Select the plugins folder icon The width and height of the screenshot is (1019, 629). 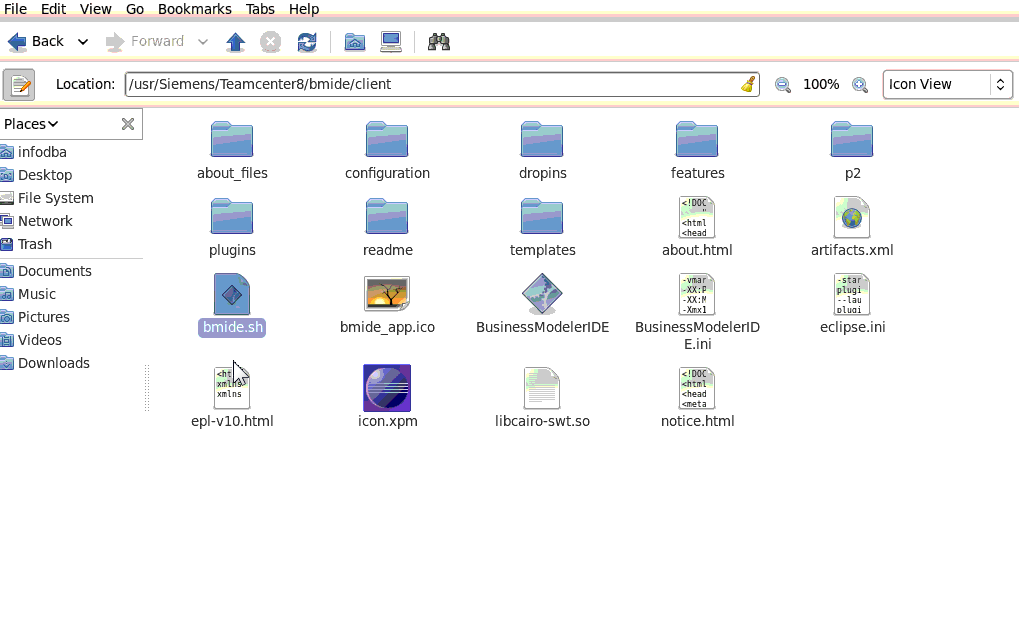[x=232, y=216]
